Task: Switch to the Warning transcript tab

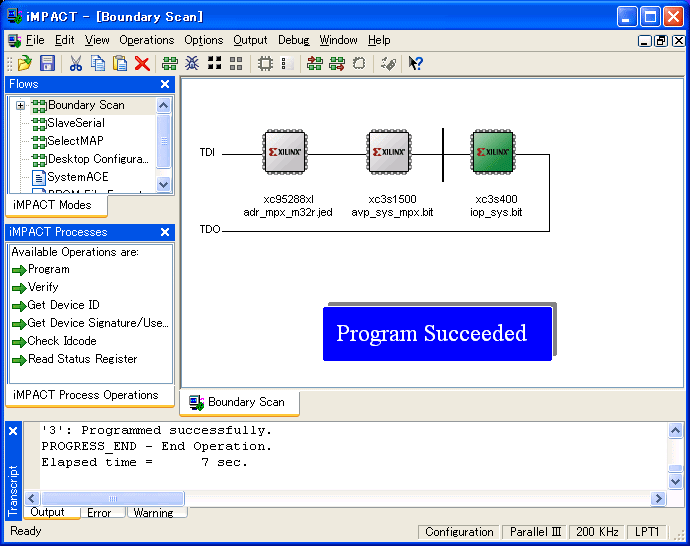Action: (153, 513)
